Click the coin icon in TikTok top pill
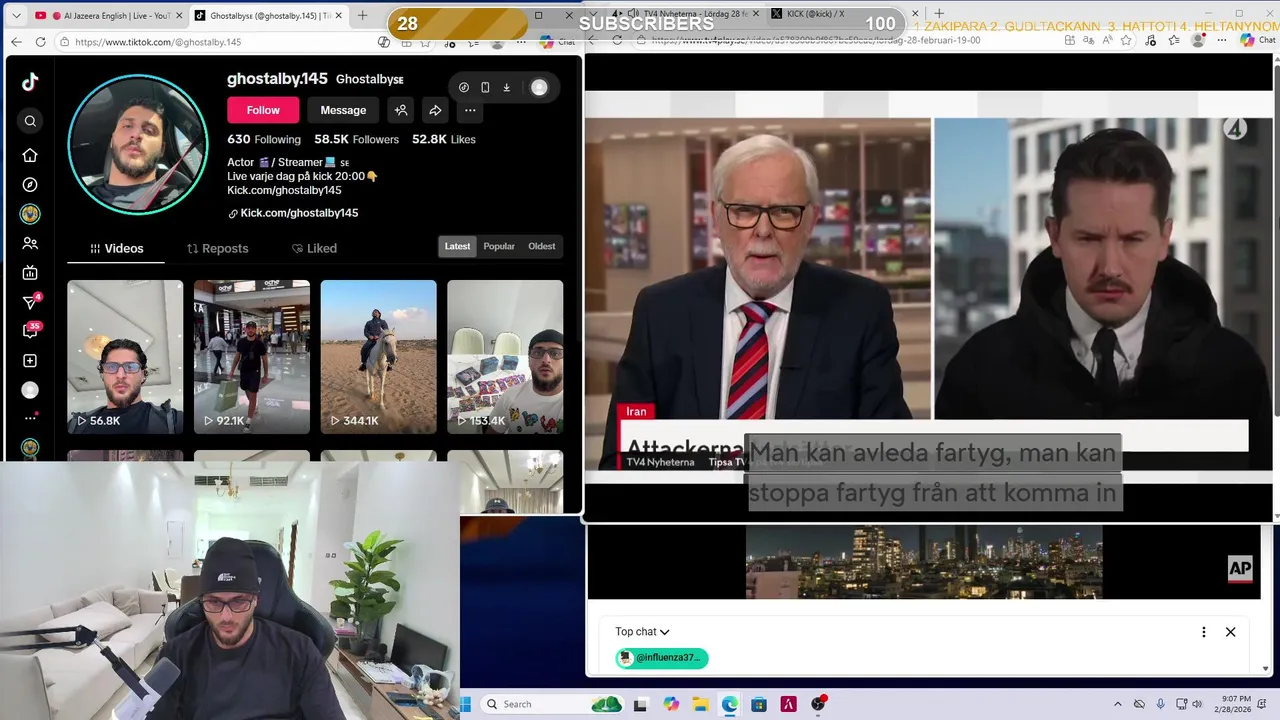The image size is (1280, 720). pos(464,88)
